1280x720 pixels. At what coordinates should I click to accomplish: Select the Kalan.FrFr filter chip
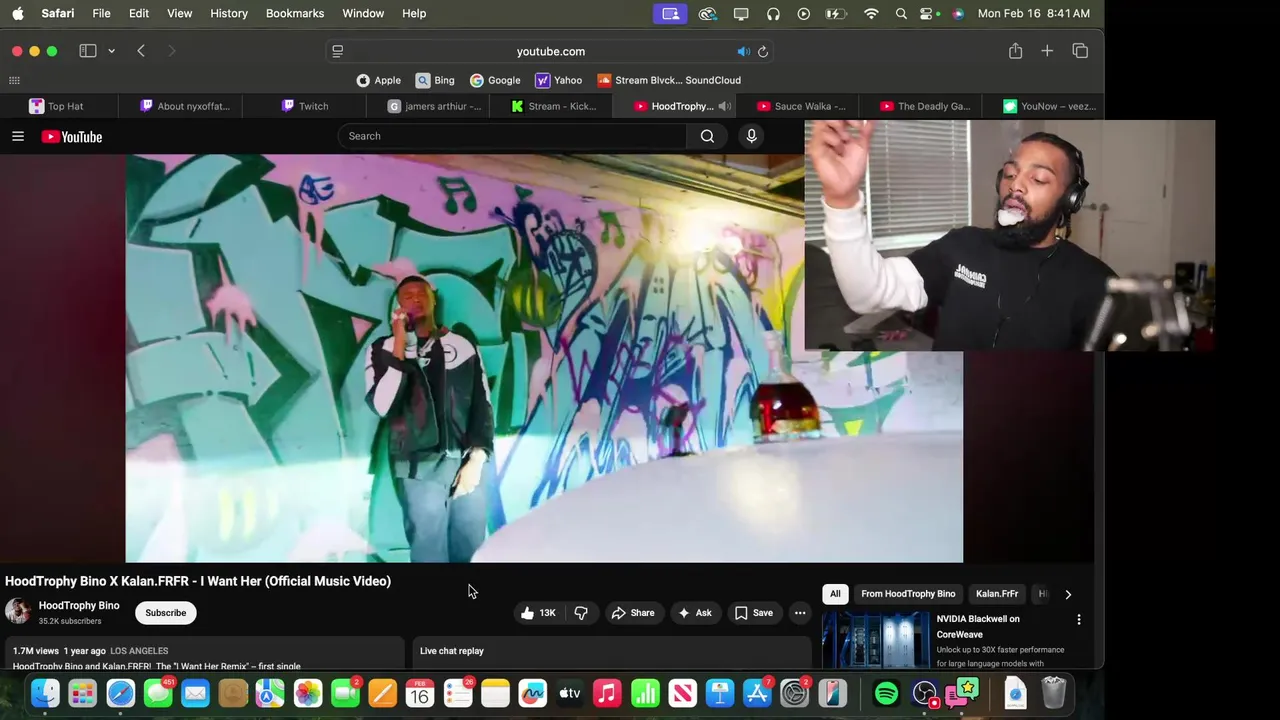[x=997, y=594]
